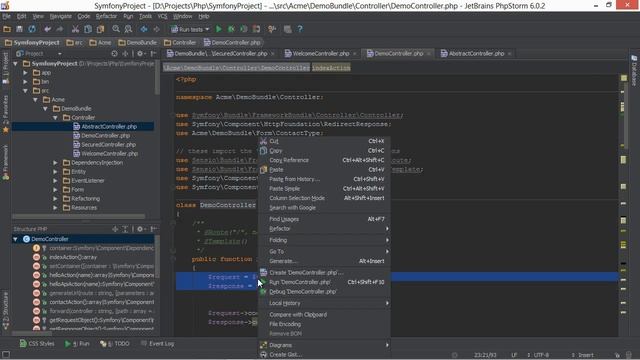
Task: Click the Run with coverage icon
Action: coord(244,29)
